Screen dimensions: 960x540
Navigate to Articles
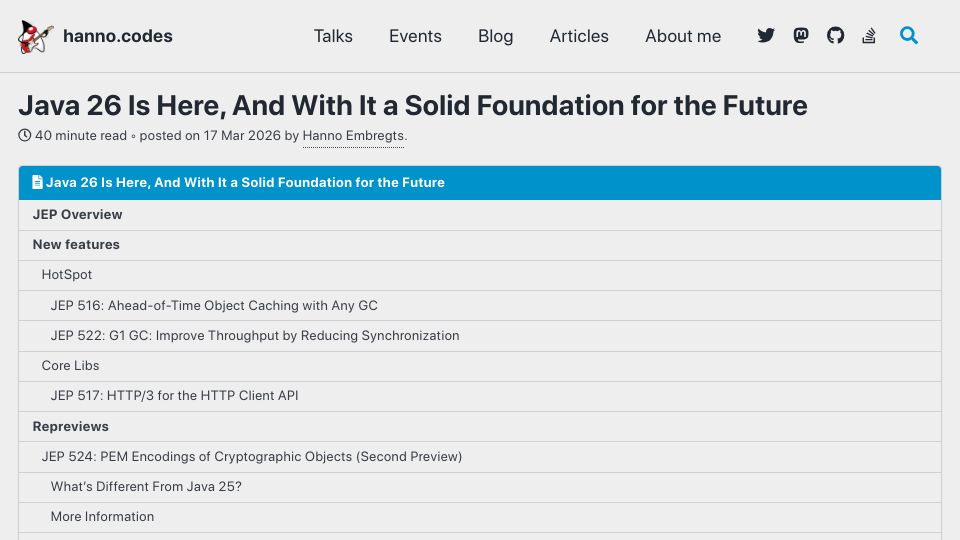[579, 36]
